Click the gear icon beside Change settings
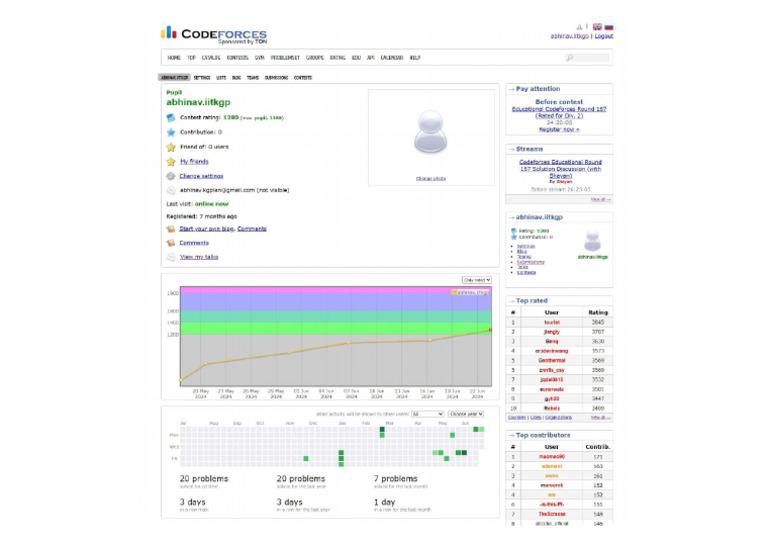 pos(171,176)
